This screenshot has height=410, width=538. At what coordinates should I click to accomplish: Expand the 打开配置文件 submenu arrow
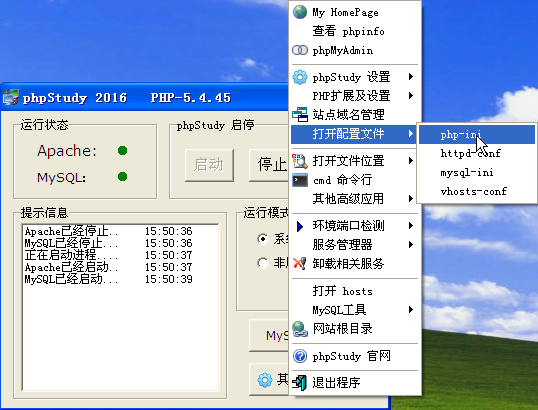pos(411,133)
